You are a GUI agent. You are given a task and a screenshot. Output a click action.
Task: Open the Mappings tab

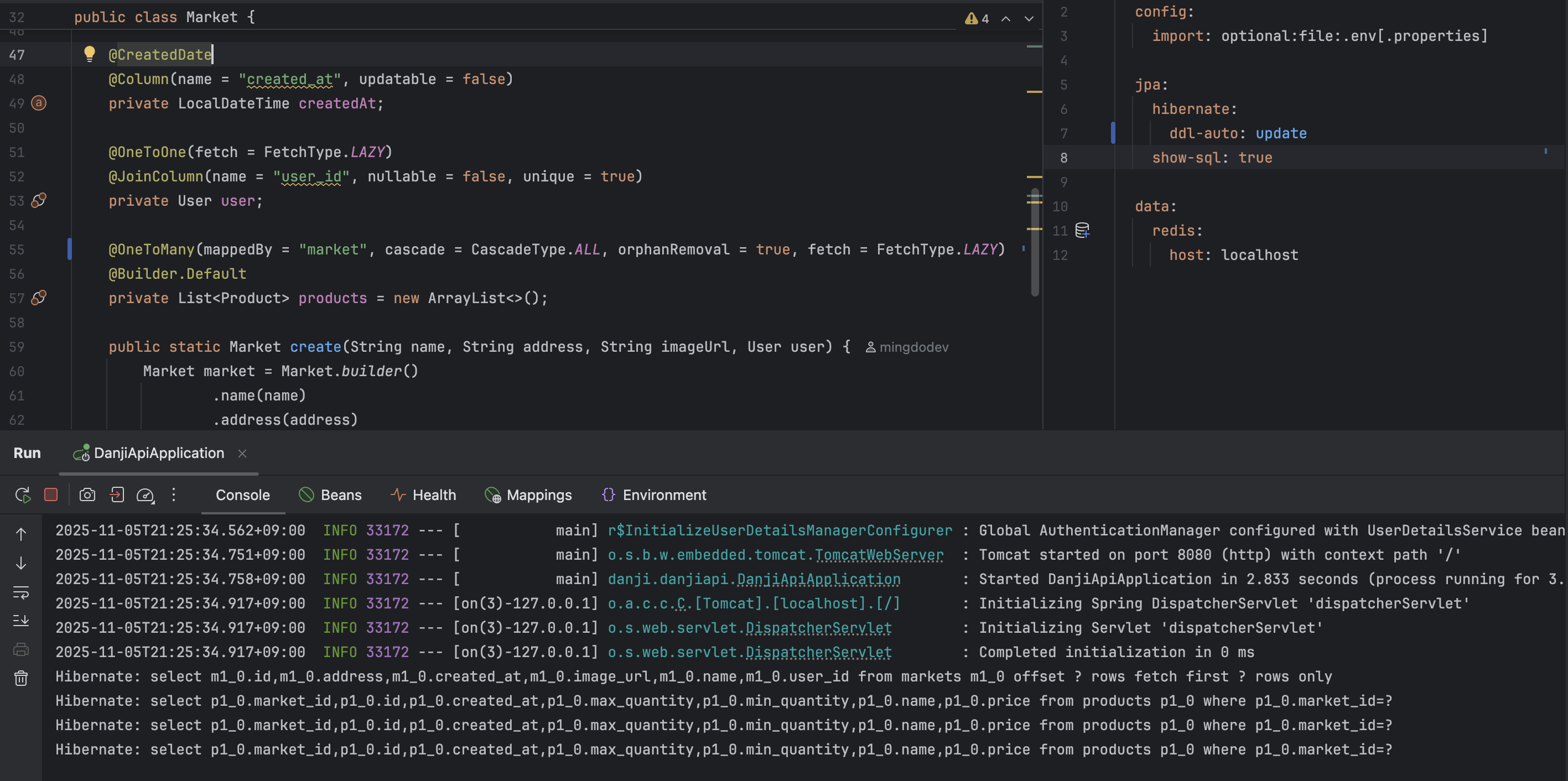click(528, 495)
